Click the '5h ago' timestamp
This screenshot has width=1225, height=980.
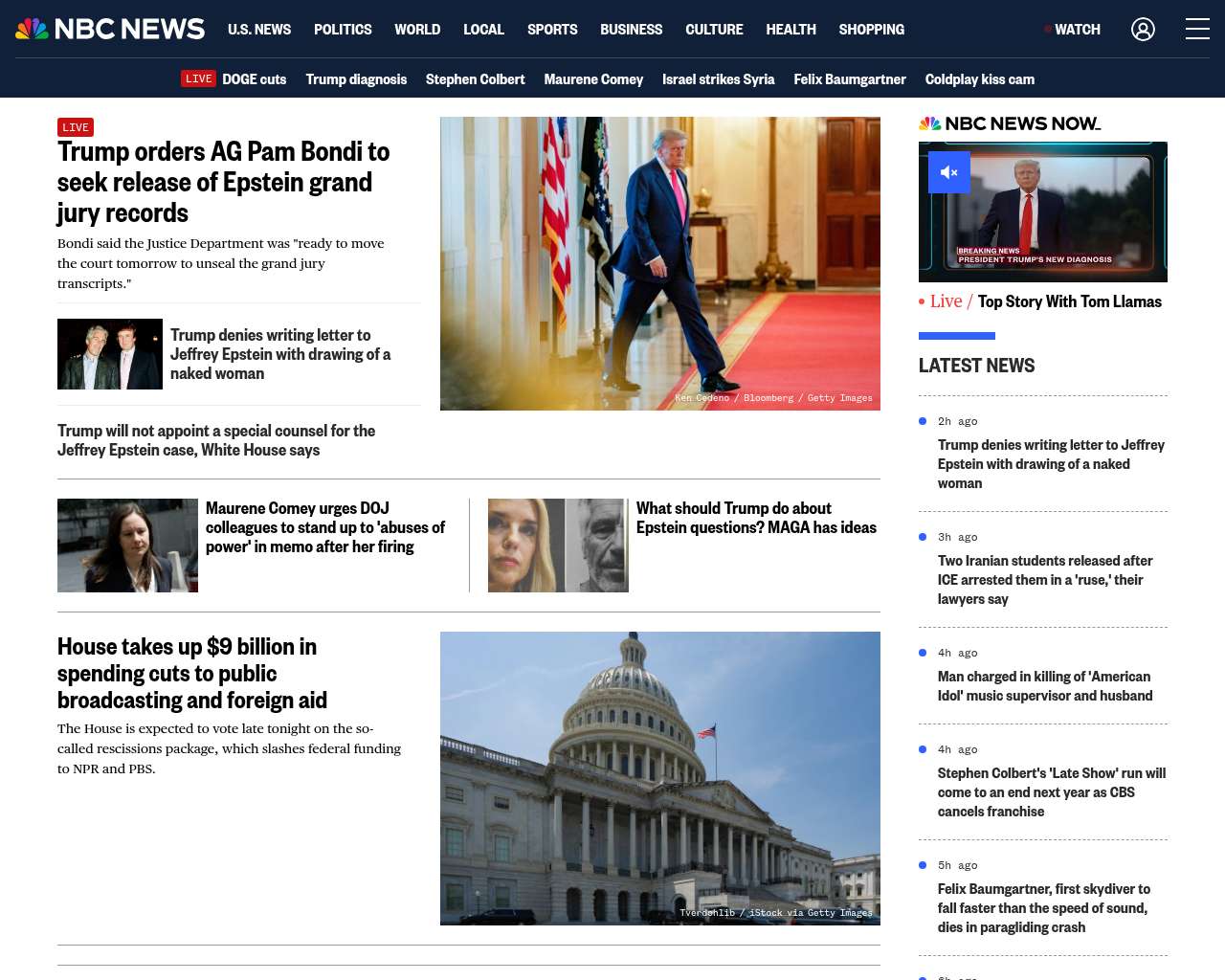point(957,865)
